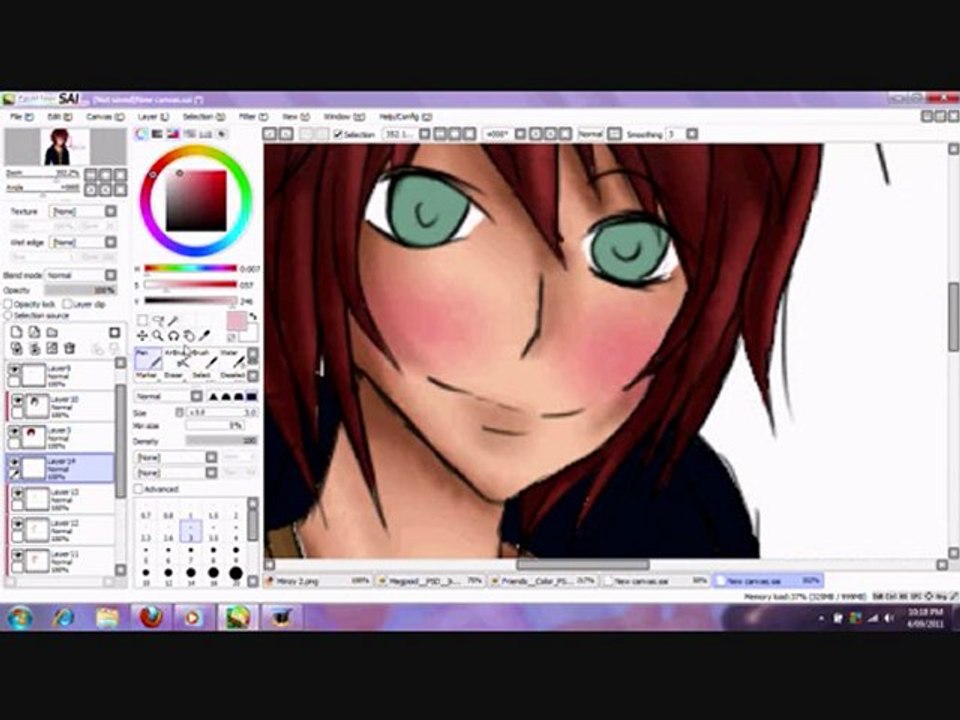Screen dimensions: 960x720
Task: Select the Layer13 row
Action: 60,500
